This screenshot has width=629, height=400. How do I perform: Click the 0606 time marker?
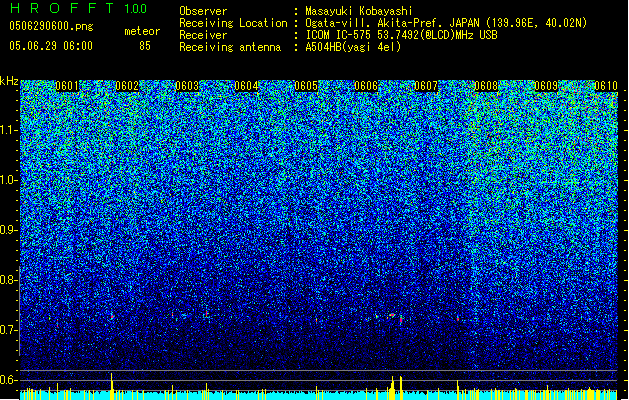(366, 86)
